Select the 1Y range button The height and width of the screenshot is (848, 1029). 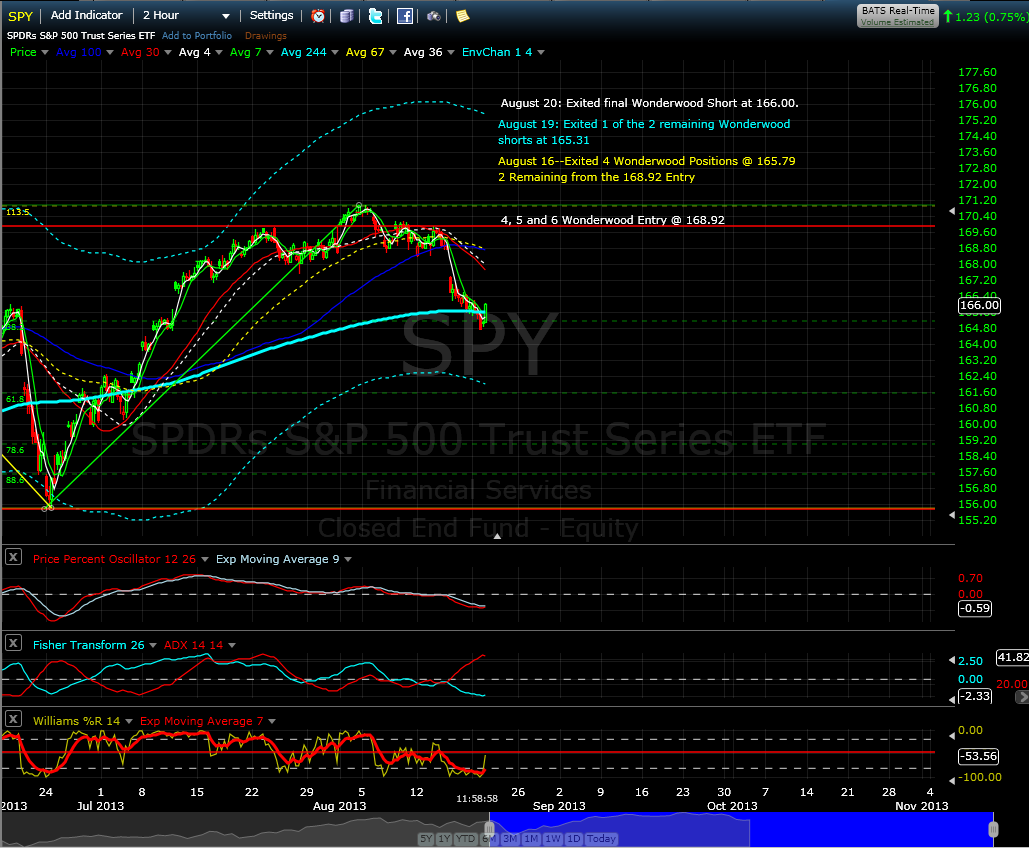(x=444, y=838)
